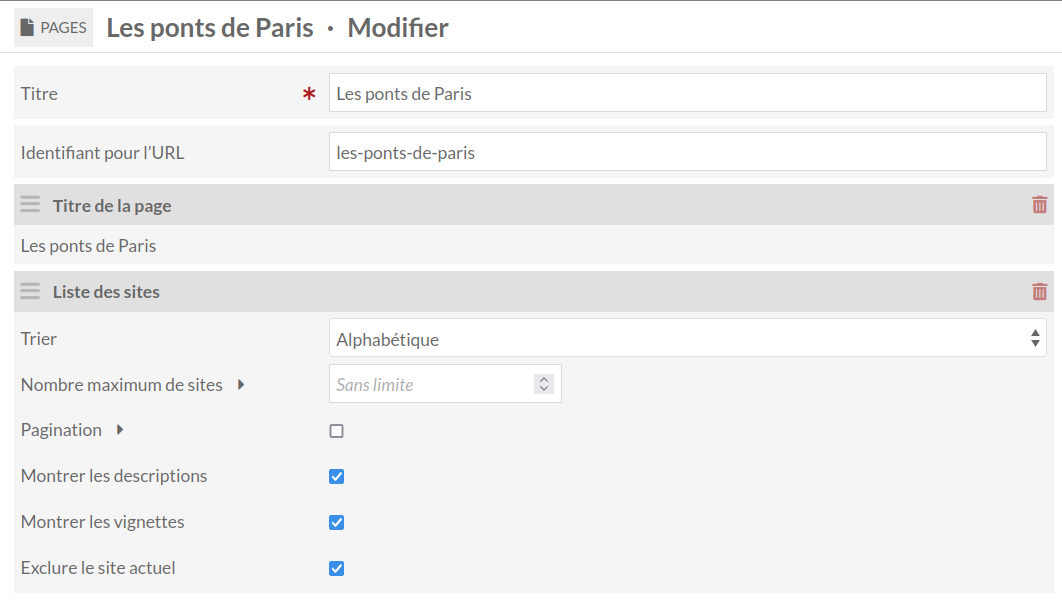1062x602 pixels.
Task: Use the stepper in the Sans limite field
Action: tap(543, 384)
